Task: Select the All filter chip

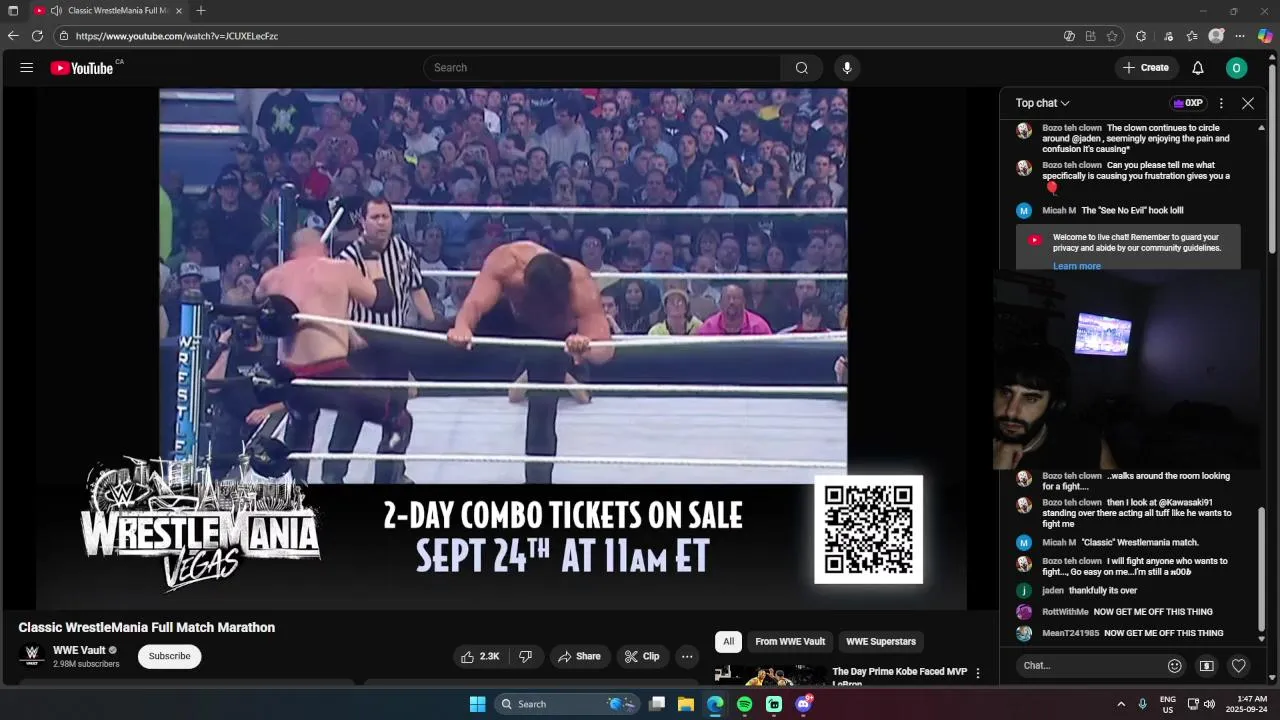Action: click(728, 642)
